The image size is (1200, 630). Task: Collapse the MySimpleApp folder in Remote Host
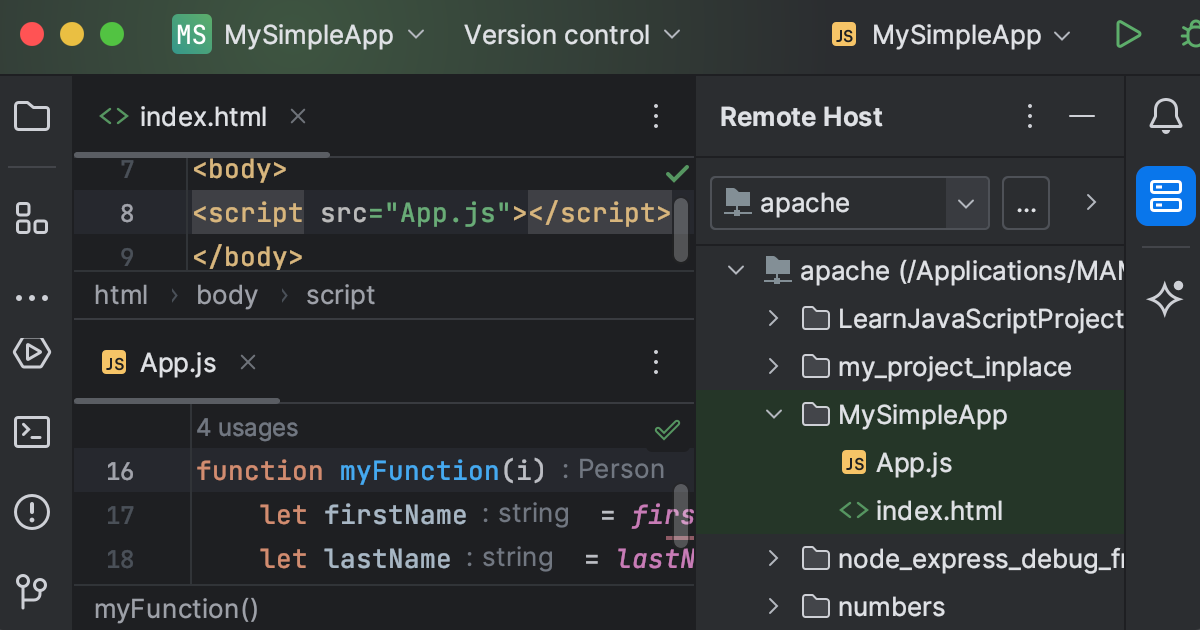coord(773,414)
